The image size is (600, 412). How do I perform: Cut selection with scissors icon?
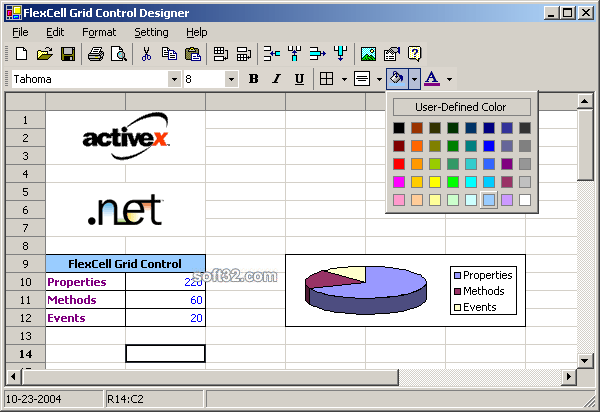click(146, 54)
